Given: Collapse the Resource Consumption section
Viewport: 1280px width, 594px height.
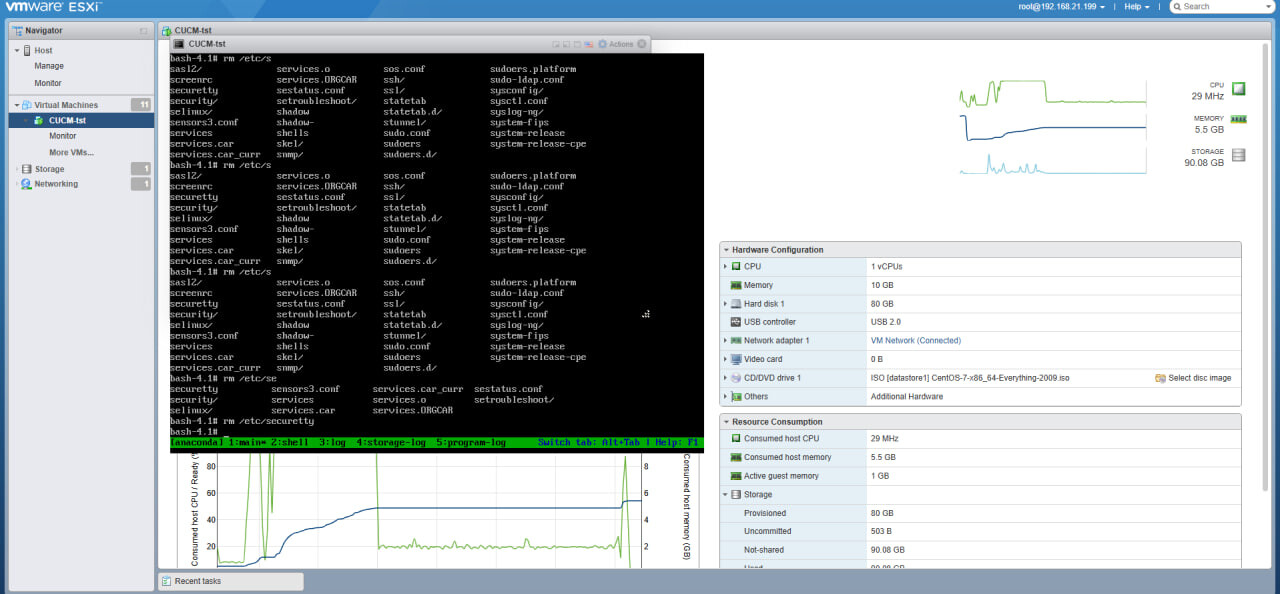Looking at the screenshot, I should point(726,422).
